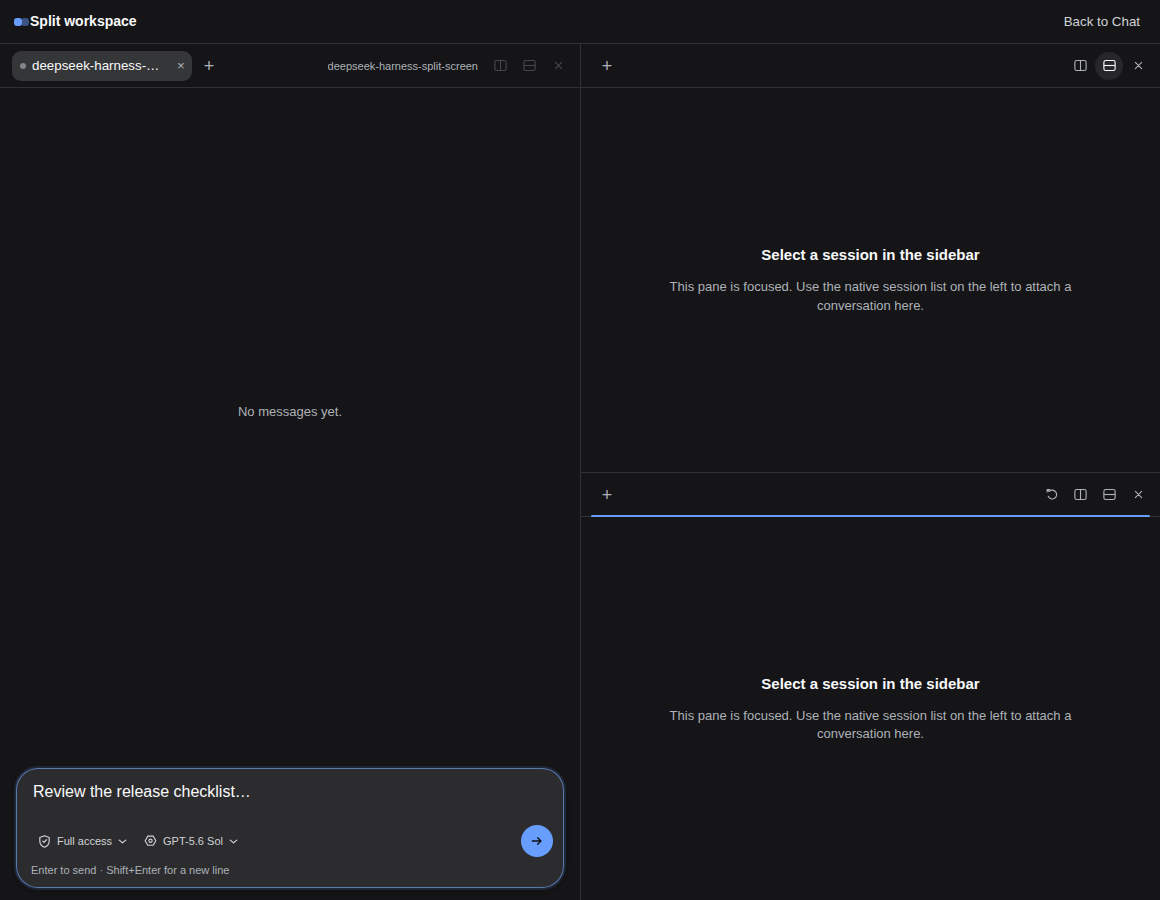Open the Full access permissions dropdown
1160x900 pixels.
tap(83, 842)
